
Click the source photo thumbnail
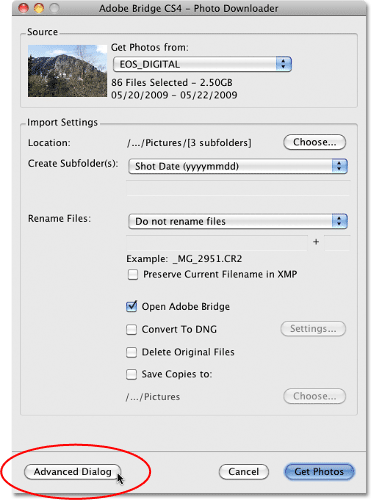point(67,71)
